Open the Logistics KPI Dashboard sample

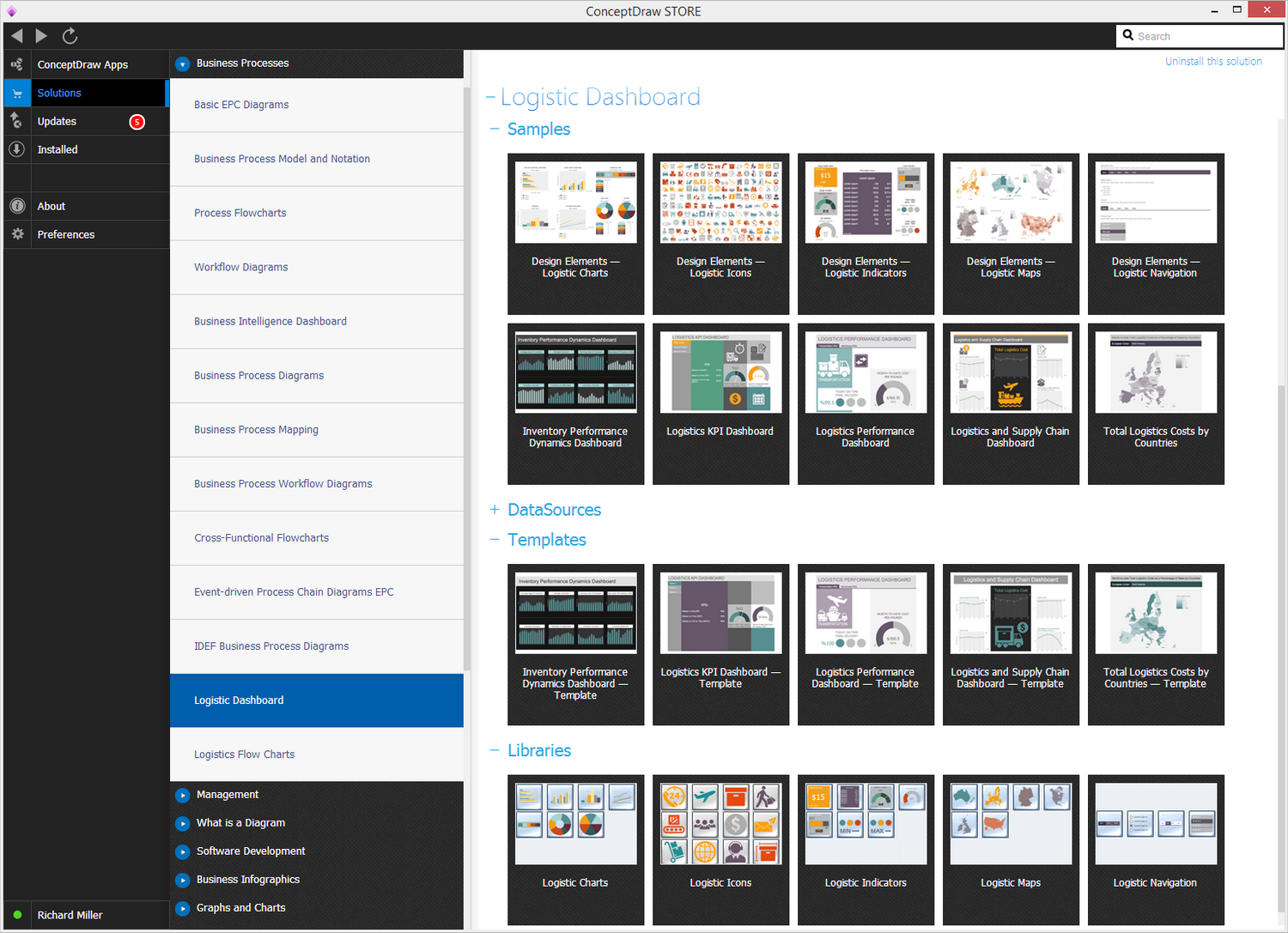point(720,404)
